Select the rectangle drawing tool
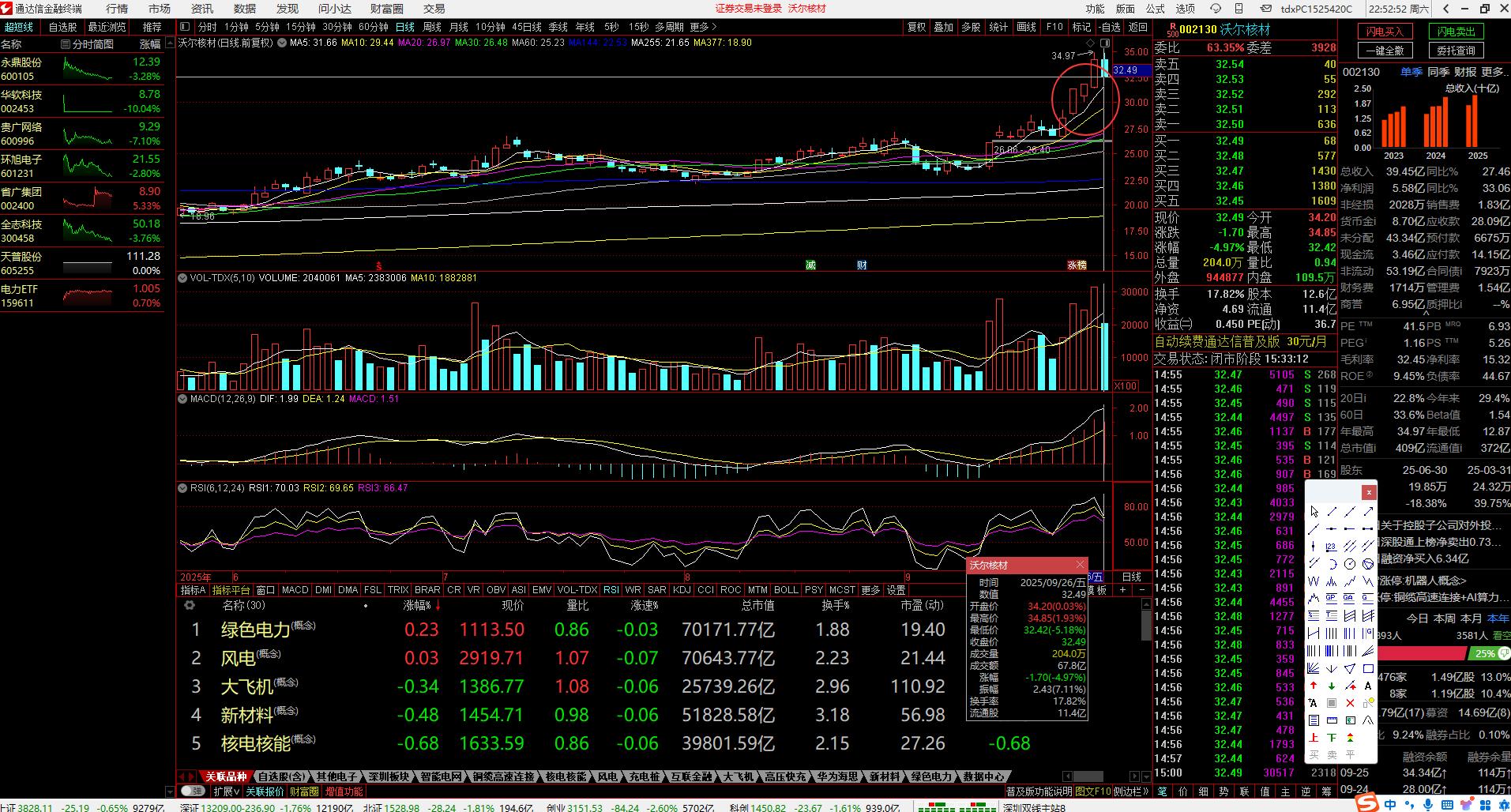Image resolution: width=1511 pixels, height=812 pixels. pyautogui.click(x=1368, y=668)
